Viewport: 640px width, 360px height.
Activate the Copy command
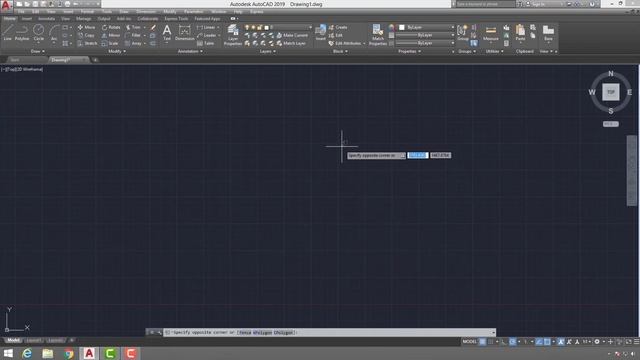pyautogui.click(x=86, y=36)
